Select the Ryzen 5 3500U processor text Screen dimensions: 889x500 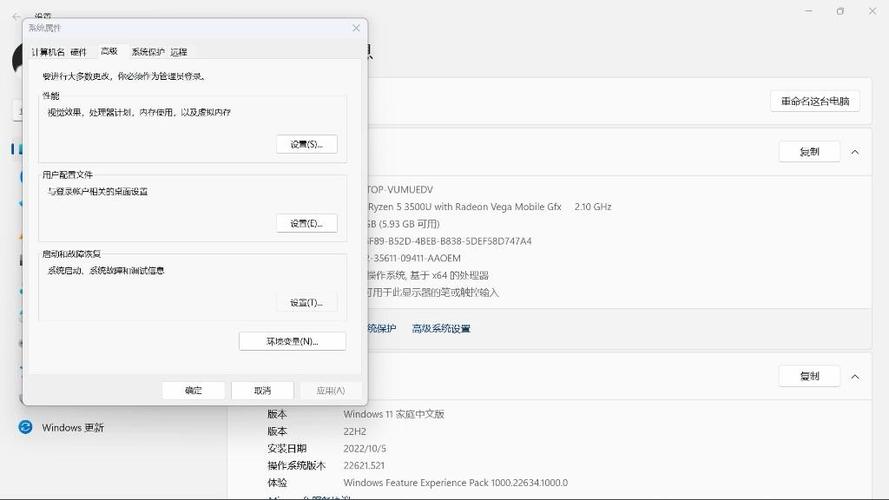490,207
